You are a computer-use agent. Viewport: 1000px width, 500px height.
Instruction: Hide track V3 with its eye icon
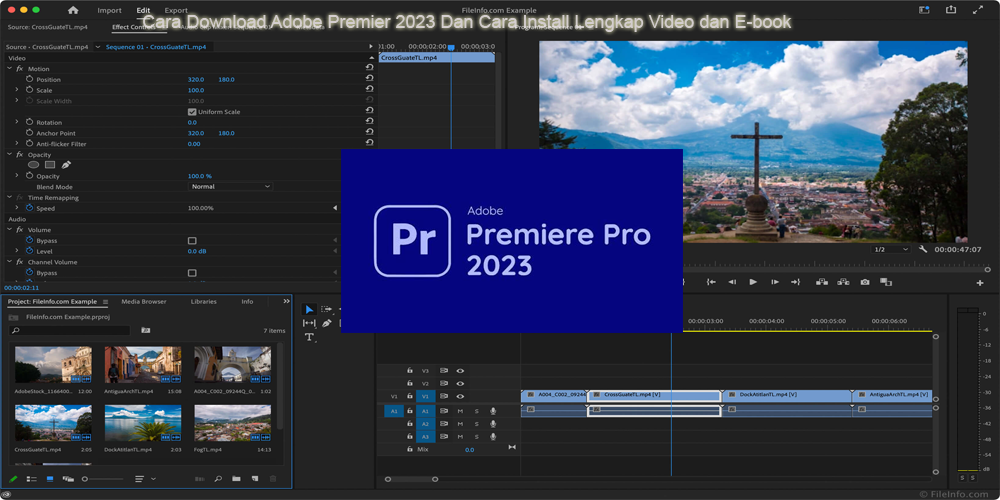[460, 371]
